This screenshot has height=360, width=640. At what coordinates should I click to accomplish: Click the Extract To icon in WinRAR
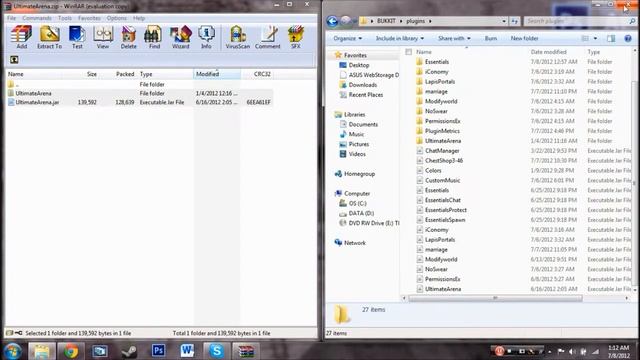coord(49,38)
